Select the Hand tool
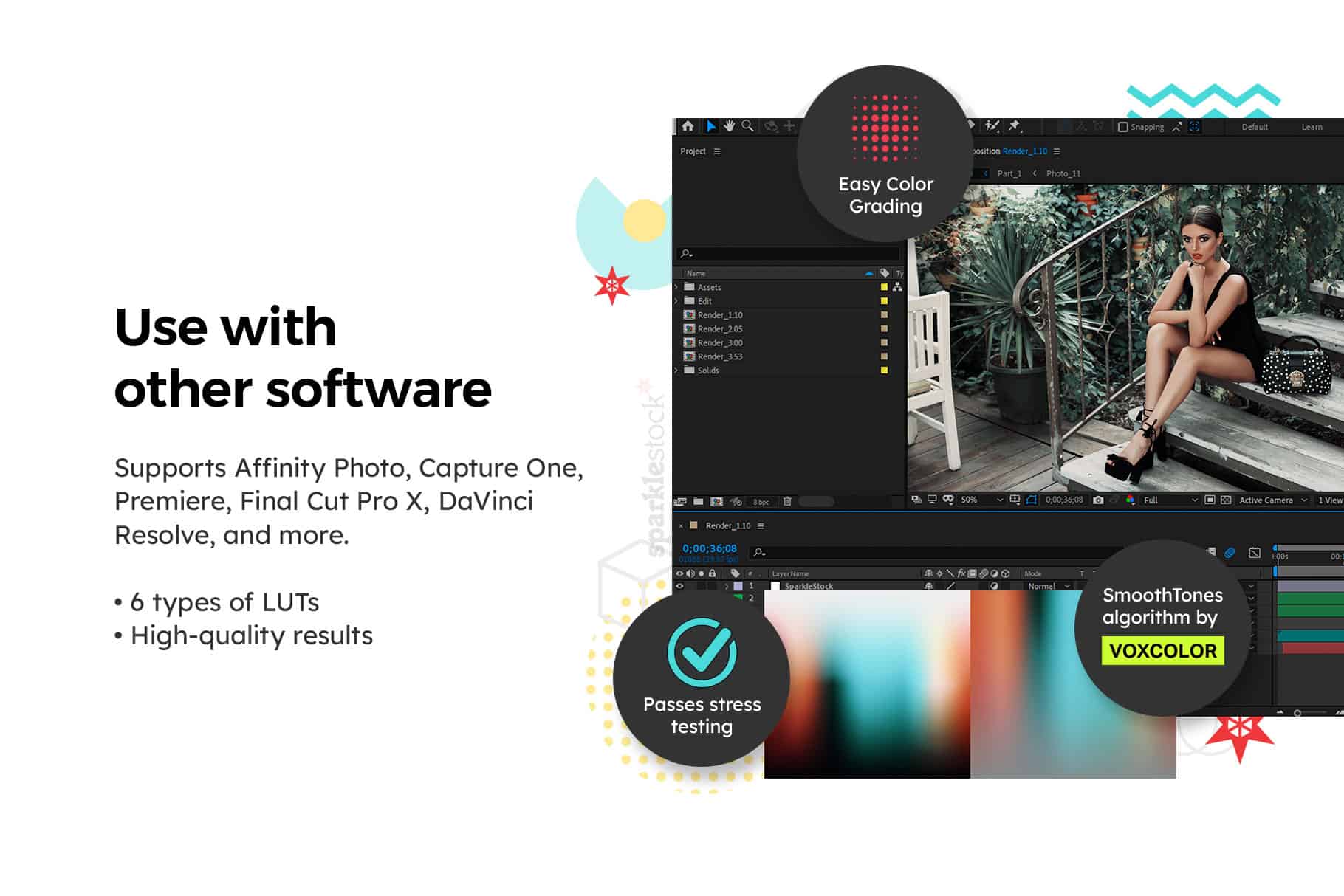The width and height of the screenshot is (1344, 896). pos(730,126)
